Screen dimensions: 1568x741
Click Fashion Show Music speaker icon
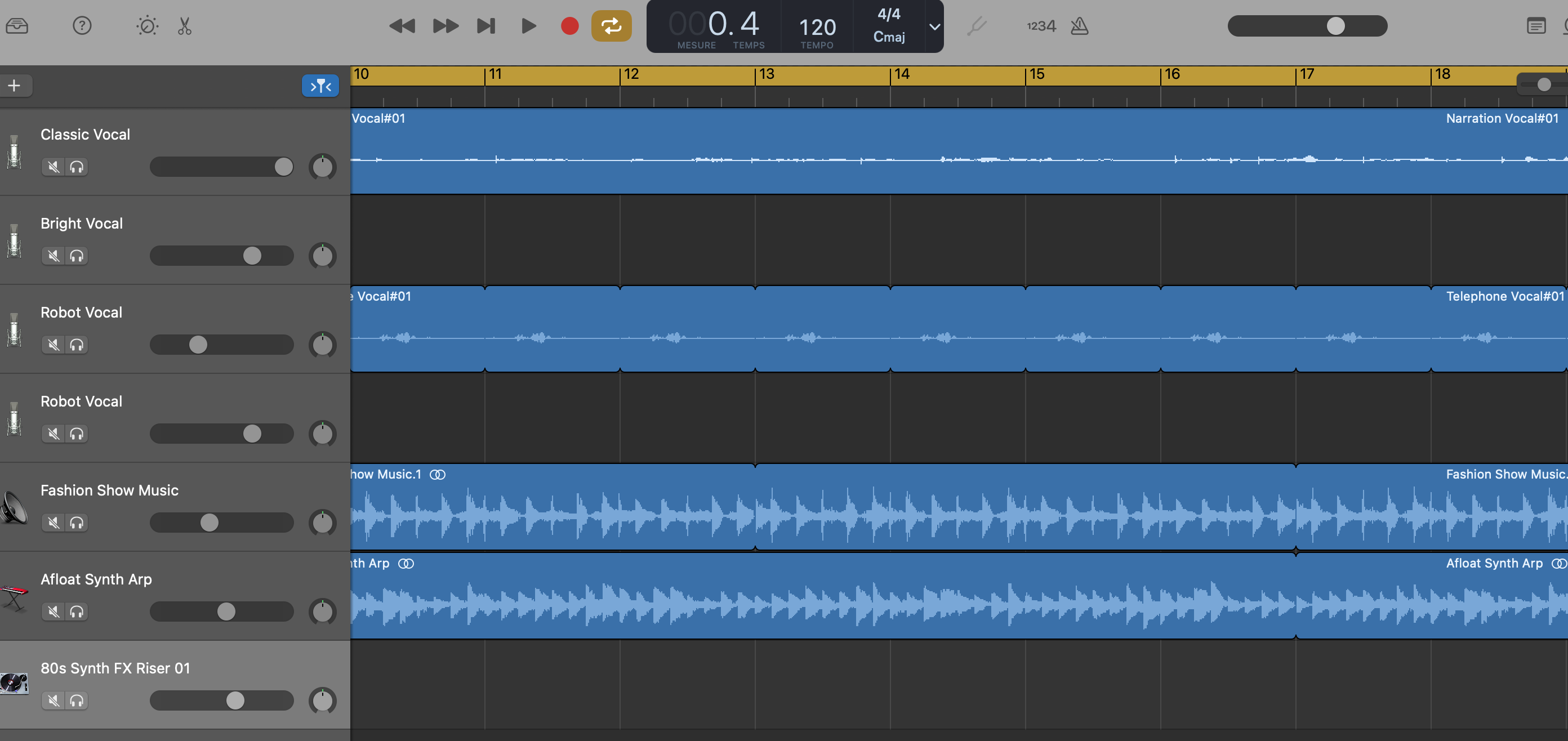(x=14, y=507)
